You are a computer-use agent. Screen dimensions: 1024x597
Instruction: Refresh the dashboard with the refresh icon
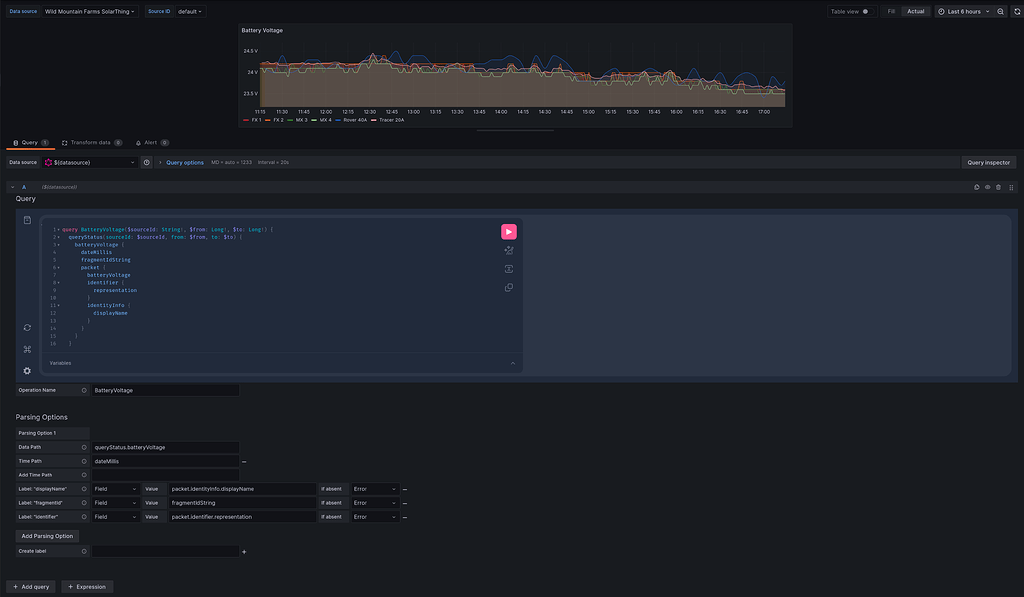tap(1016, 11)
